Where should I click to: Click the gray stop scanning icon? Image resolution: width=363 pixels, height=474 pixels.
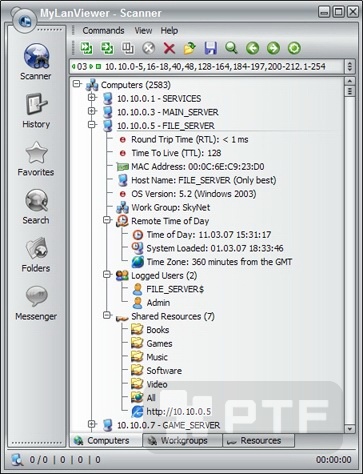(x=149, y=48)
